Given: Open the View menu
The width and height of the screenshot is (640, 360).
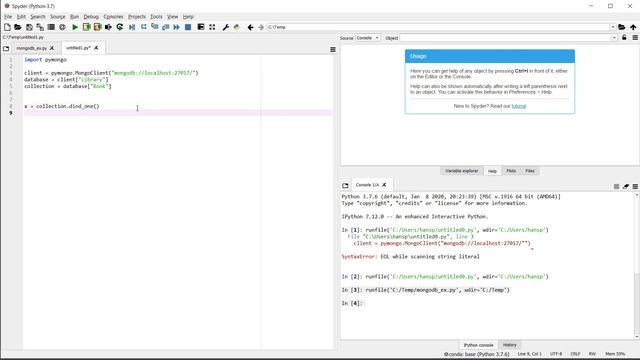Looking at the screenshot, I should point(172,17).
